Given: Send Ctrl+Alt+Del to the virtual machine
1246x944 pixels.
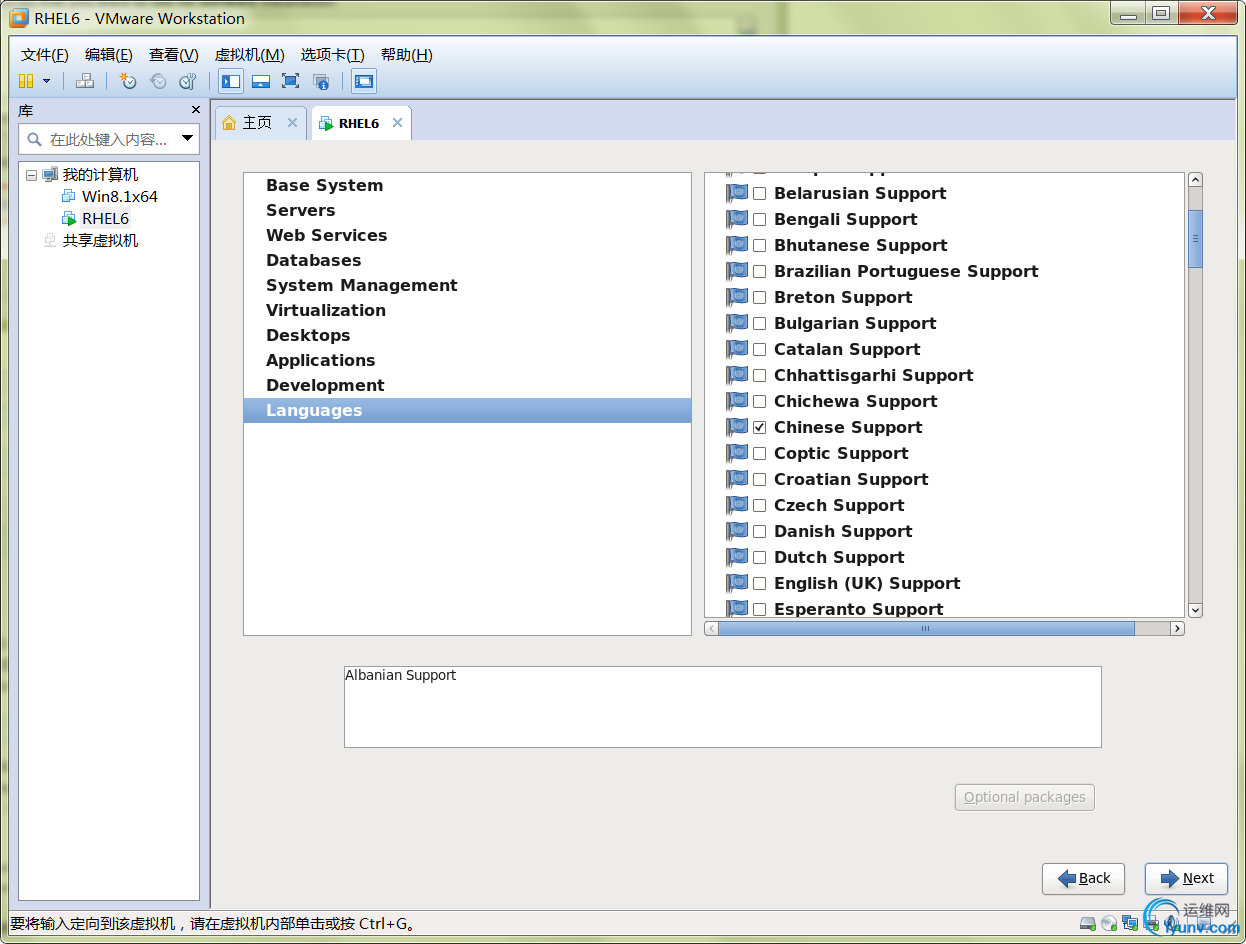Looking at the screenshot, I should pos(85,81).
